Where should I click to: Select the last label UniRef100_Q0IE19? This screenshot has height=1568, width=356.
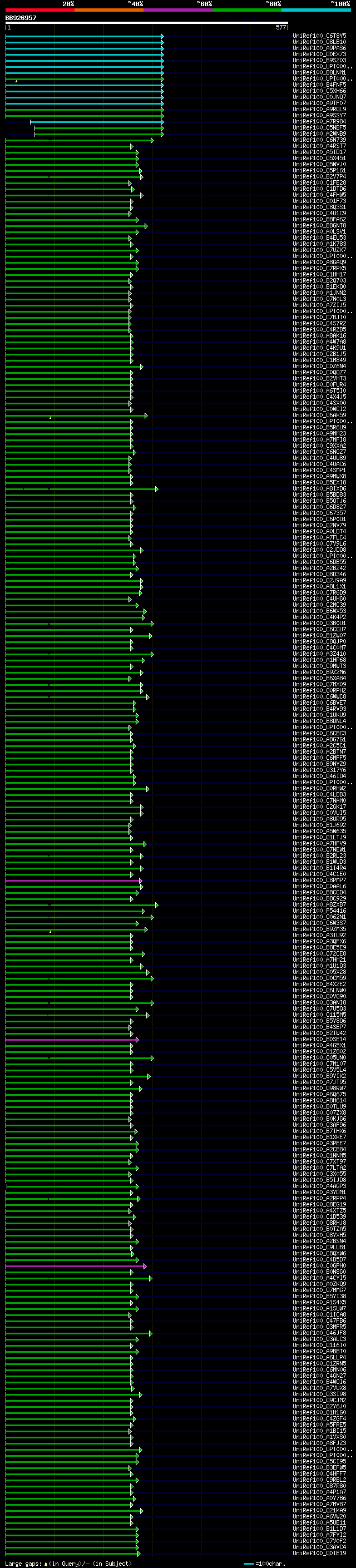pos(319,1554)
